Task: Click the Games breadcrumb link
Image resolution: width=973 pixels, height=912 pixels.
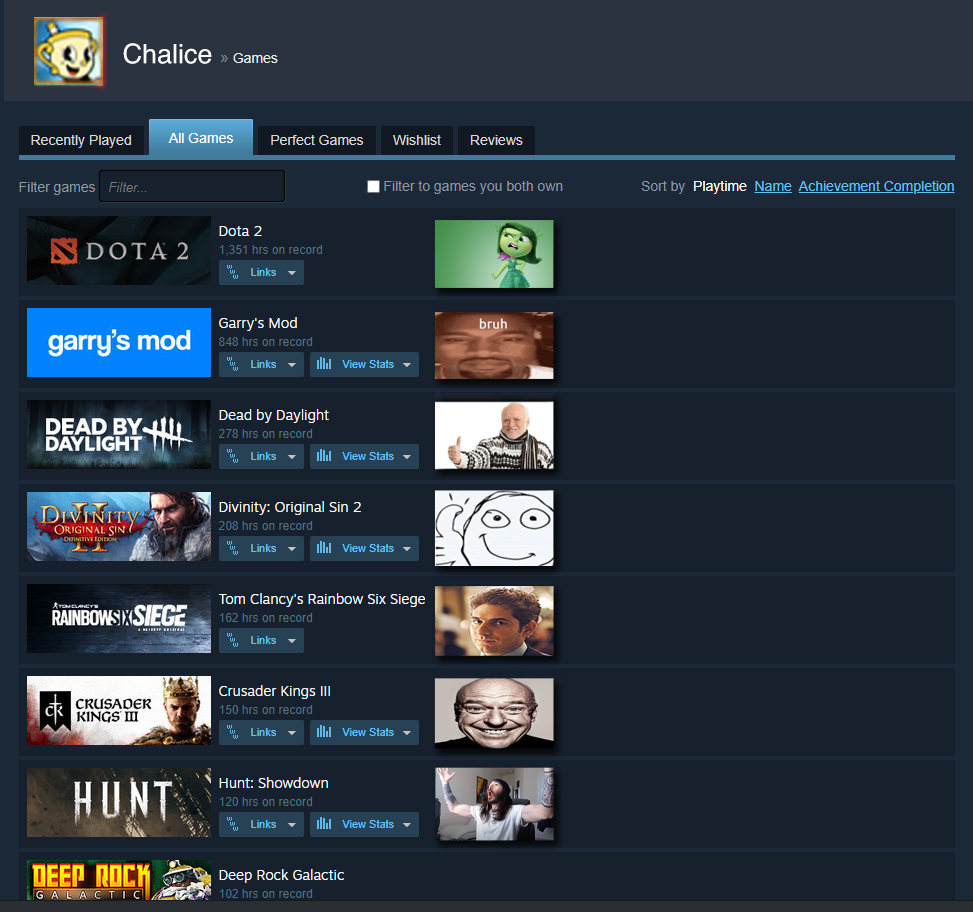Action: 255,58
